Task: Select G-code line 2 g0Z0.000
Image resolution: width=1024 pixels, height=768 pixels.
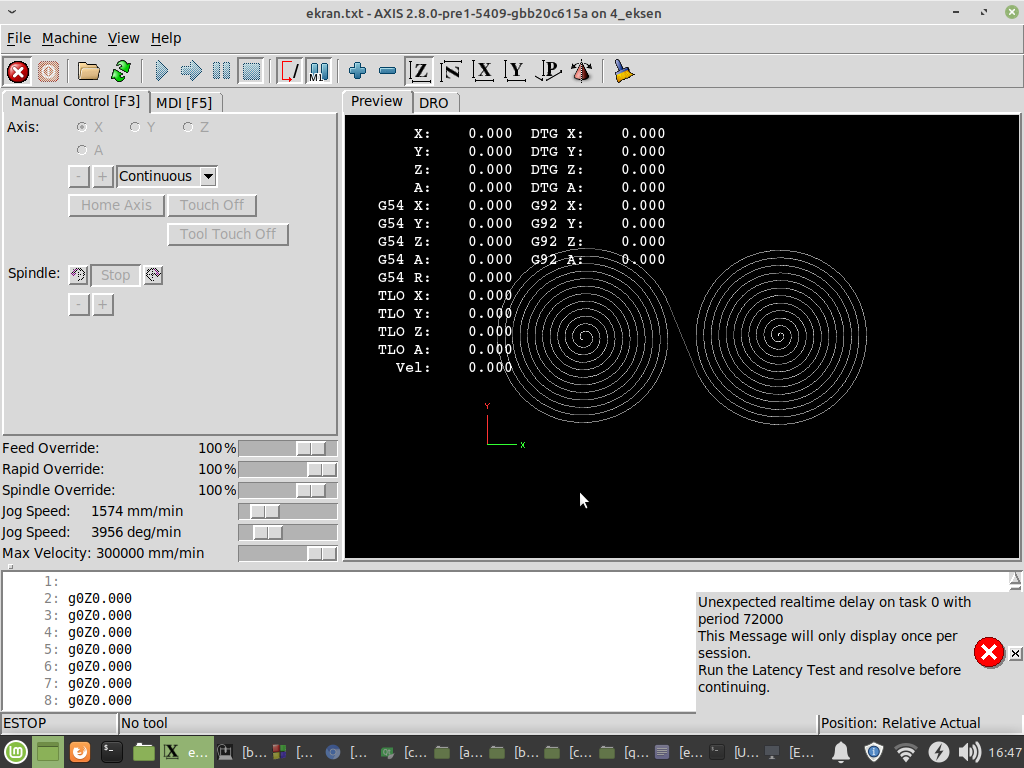Action: click(99, 598)
